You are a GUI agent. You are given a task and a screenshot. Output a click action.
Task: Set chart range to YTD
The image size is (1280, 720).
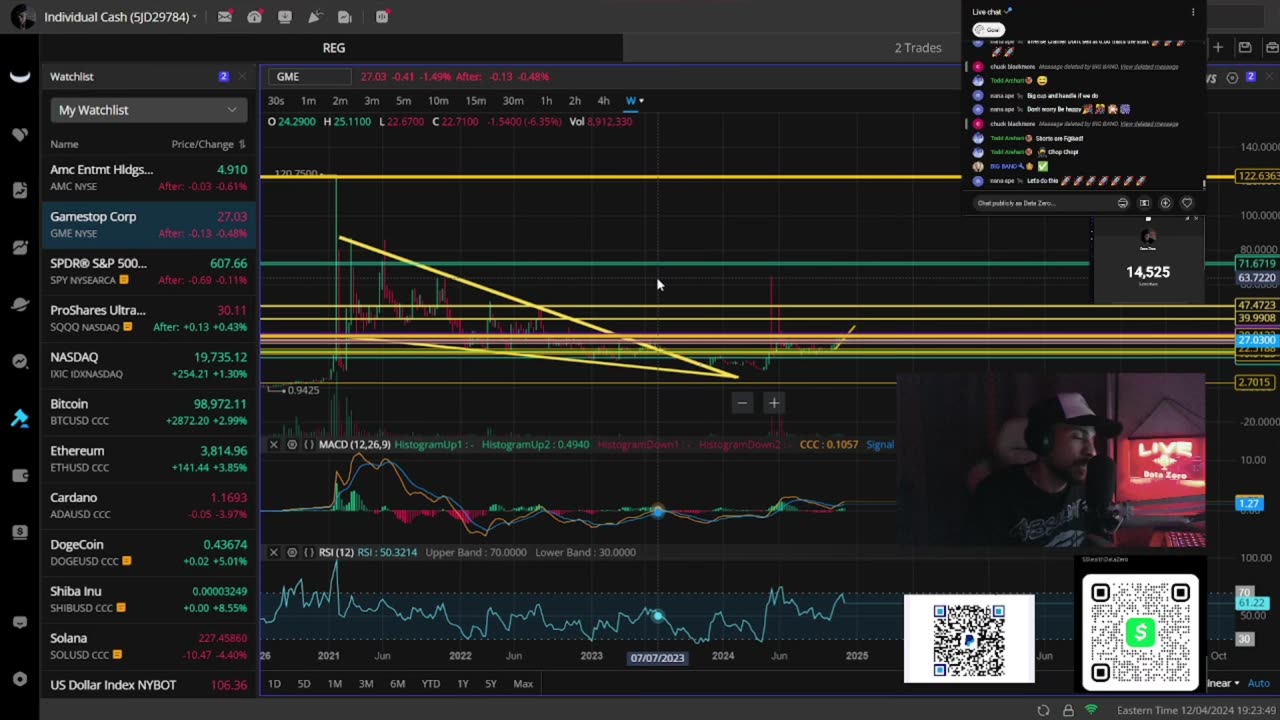coord(431,684)
